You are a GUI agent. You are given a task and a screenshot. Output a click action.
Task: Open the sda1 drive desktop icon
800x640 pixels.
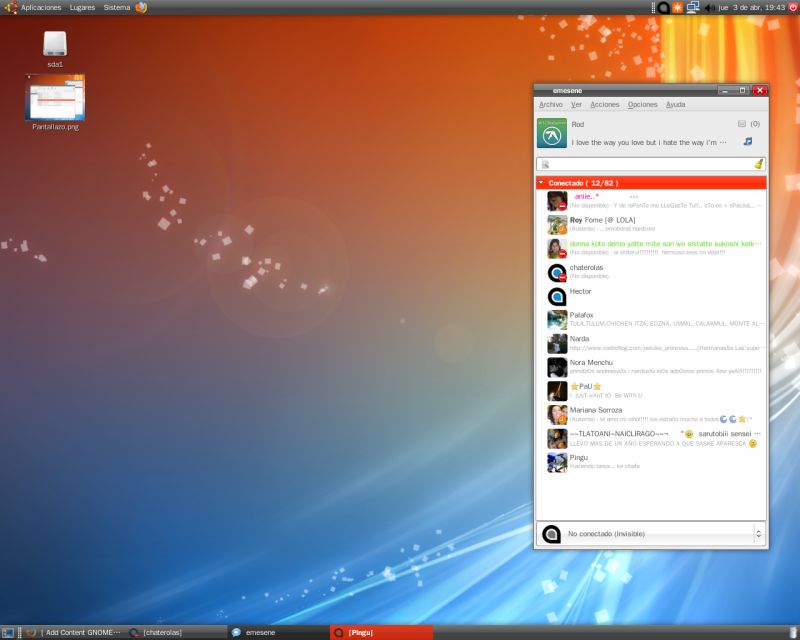55,49
